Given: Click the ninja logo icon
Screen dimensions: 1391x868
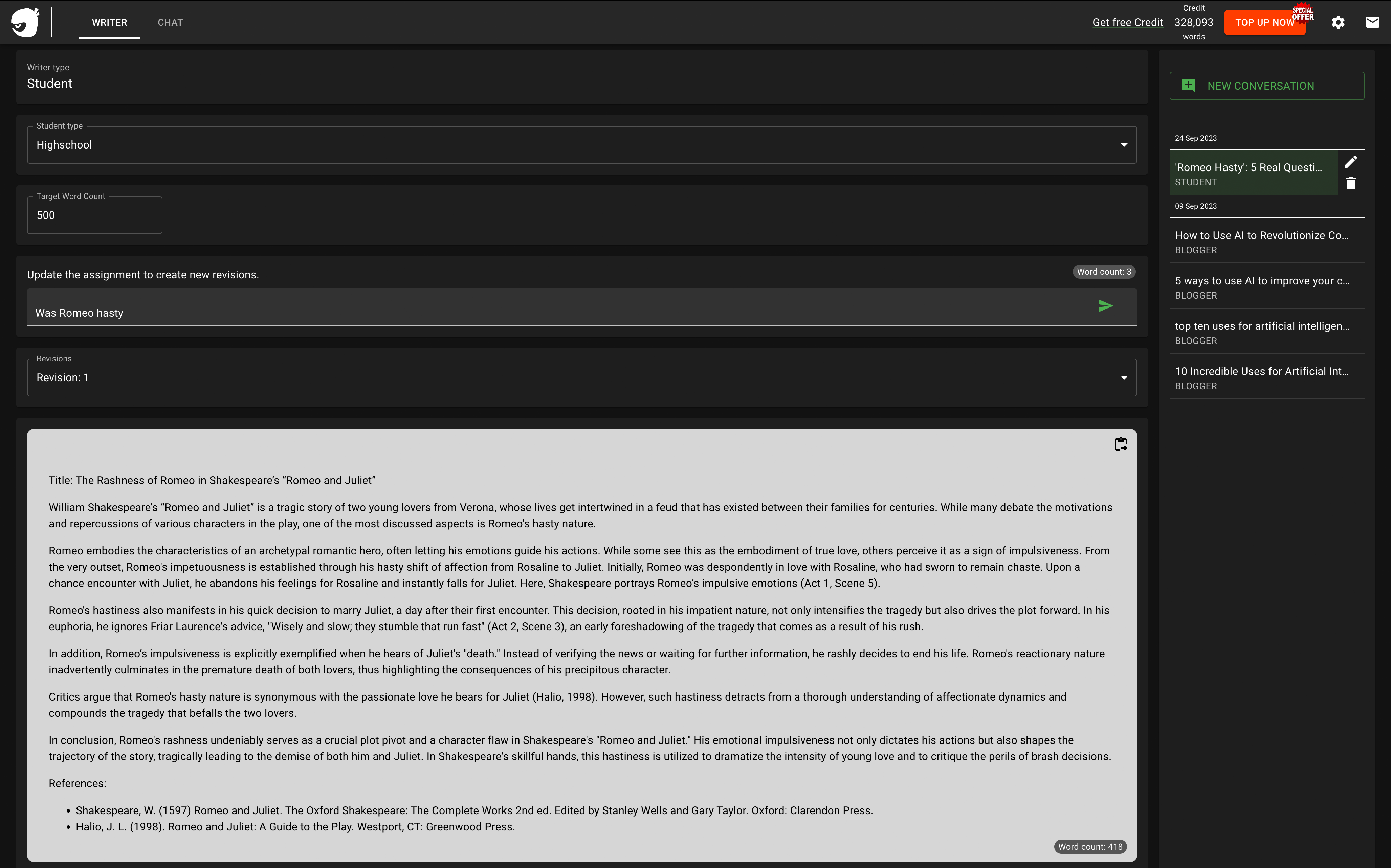Looking at the screenshot, I should [25, 22].
